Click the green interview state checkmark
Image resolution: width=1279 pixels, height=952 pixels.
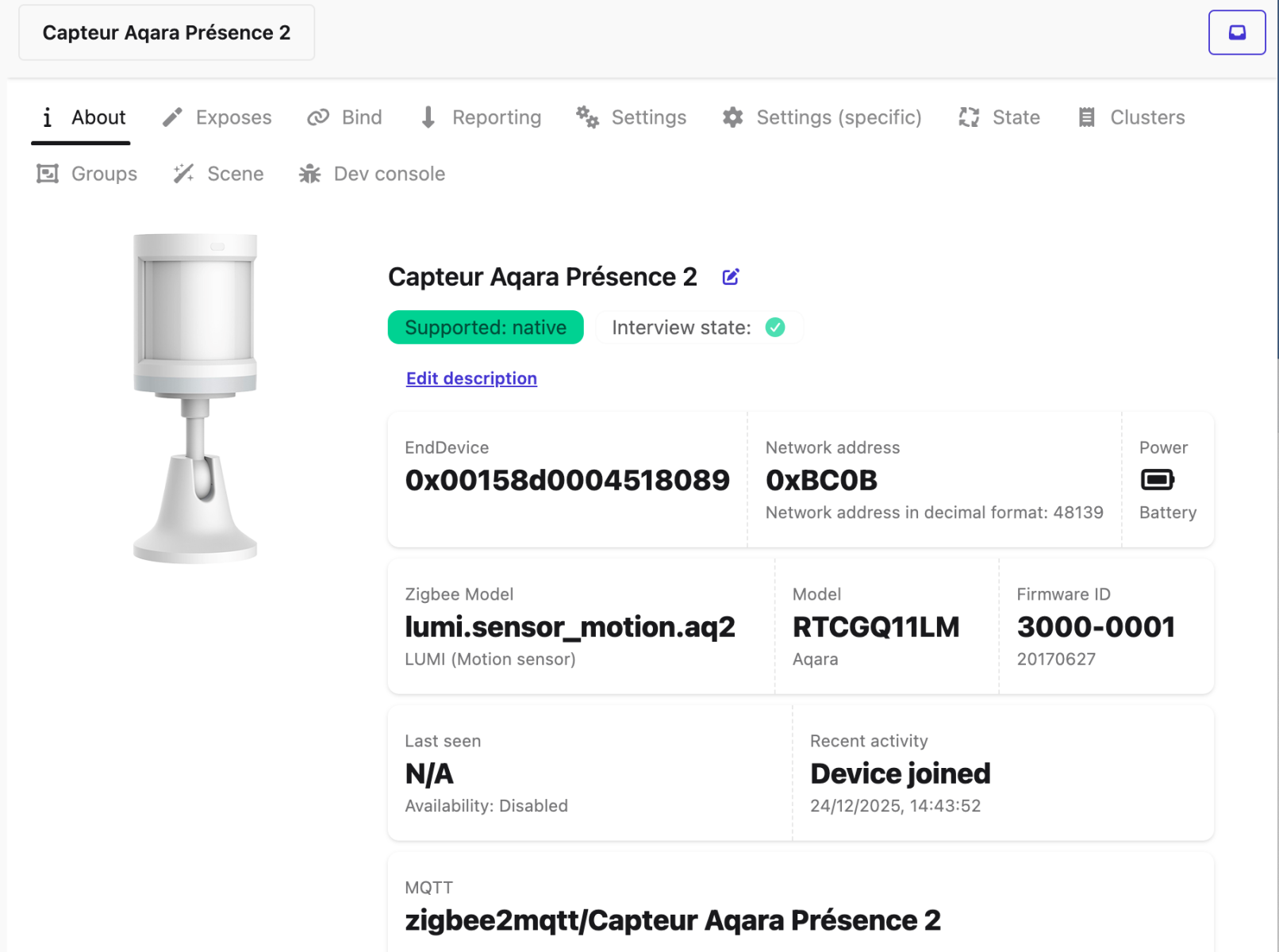point(774,328)
